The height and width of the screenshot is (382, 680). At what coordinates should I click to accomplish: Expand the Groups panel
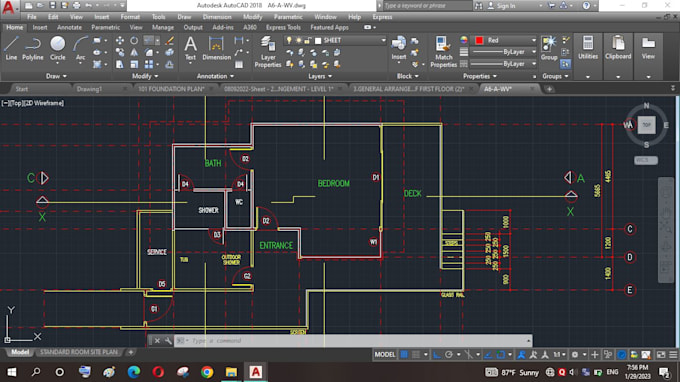tap(555, 76)
